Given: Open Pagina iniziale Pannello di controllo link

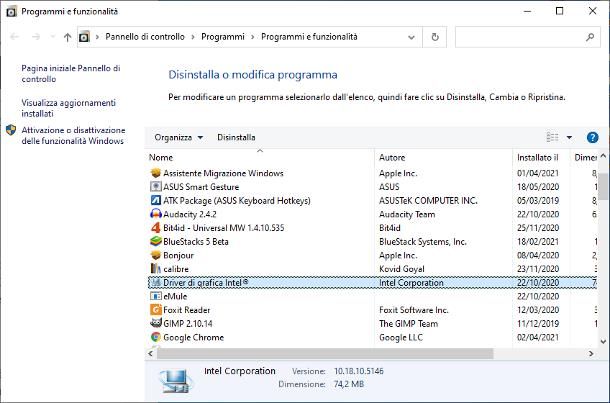Looking at the screenshot, I should 70,74.
